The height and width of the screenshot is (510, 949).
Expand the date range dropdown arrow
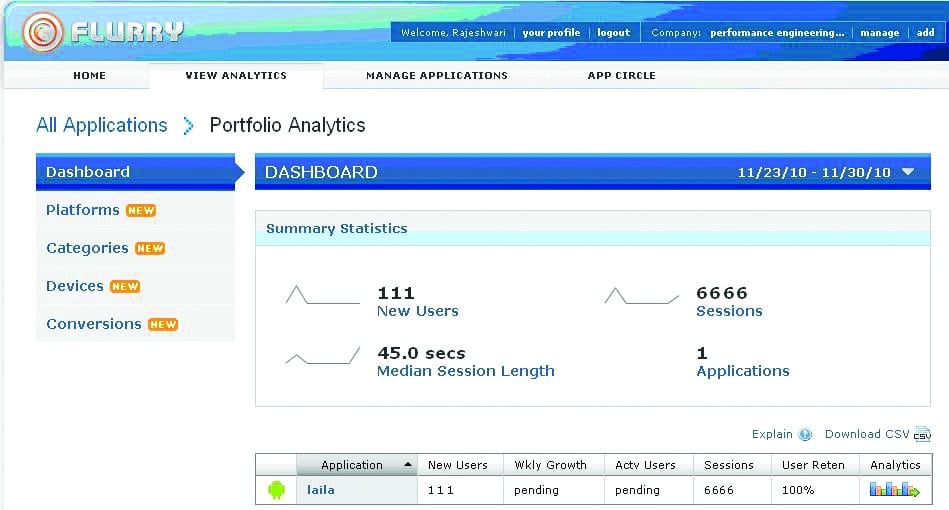pyautogui.click(x=908, y=172)
